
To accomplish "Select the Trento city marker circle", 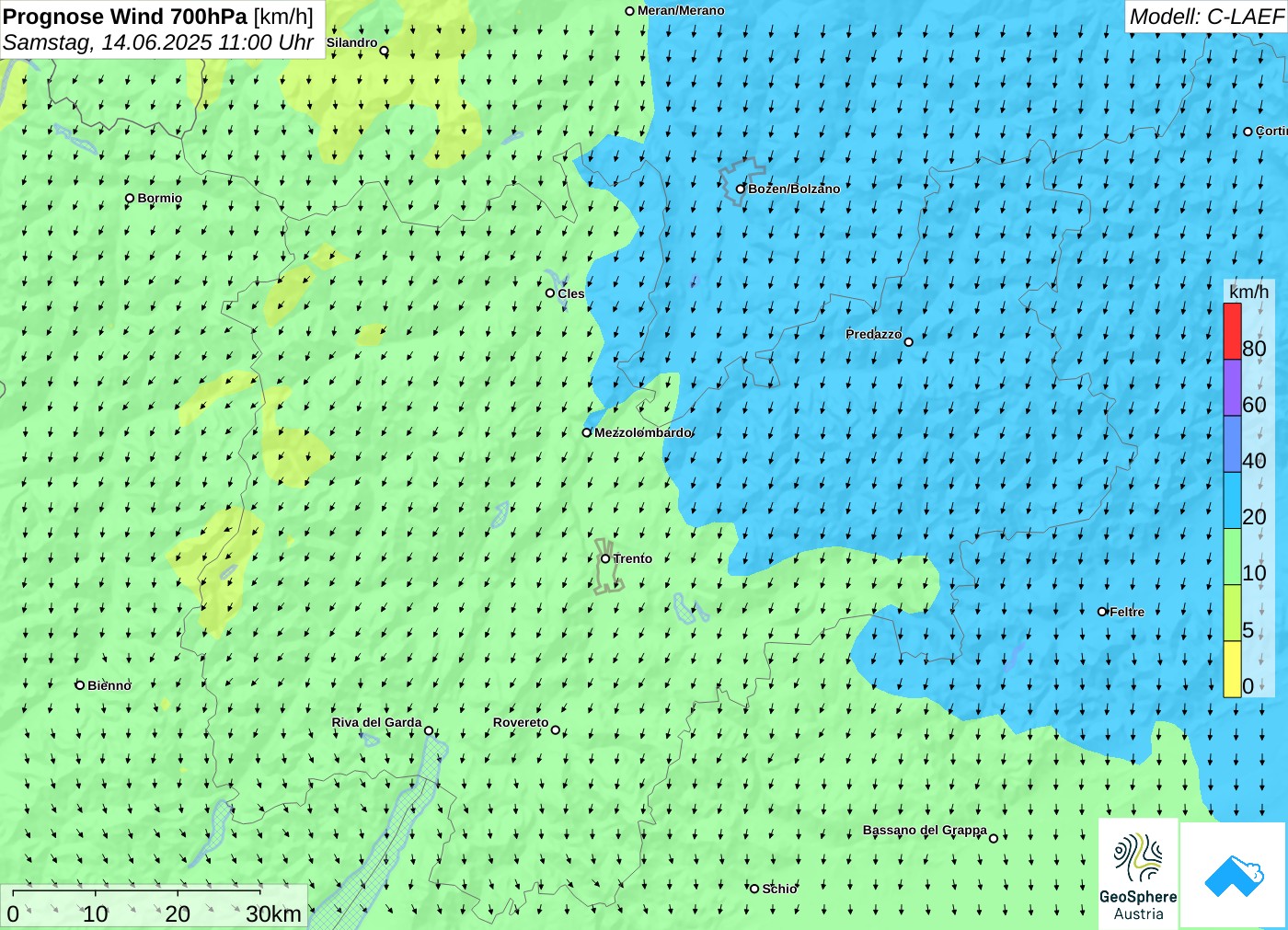I will click(605, 558).
